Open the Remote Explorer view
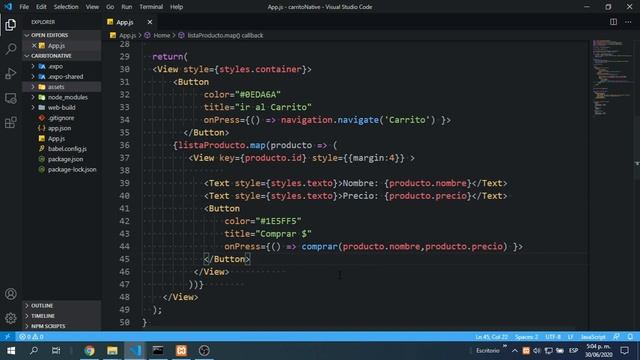Image resolution: width=640 pixels, height=360 pixels. point(11,98)
